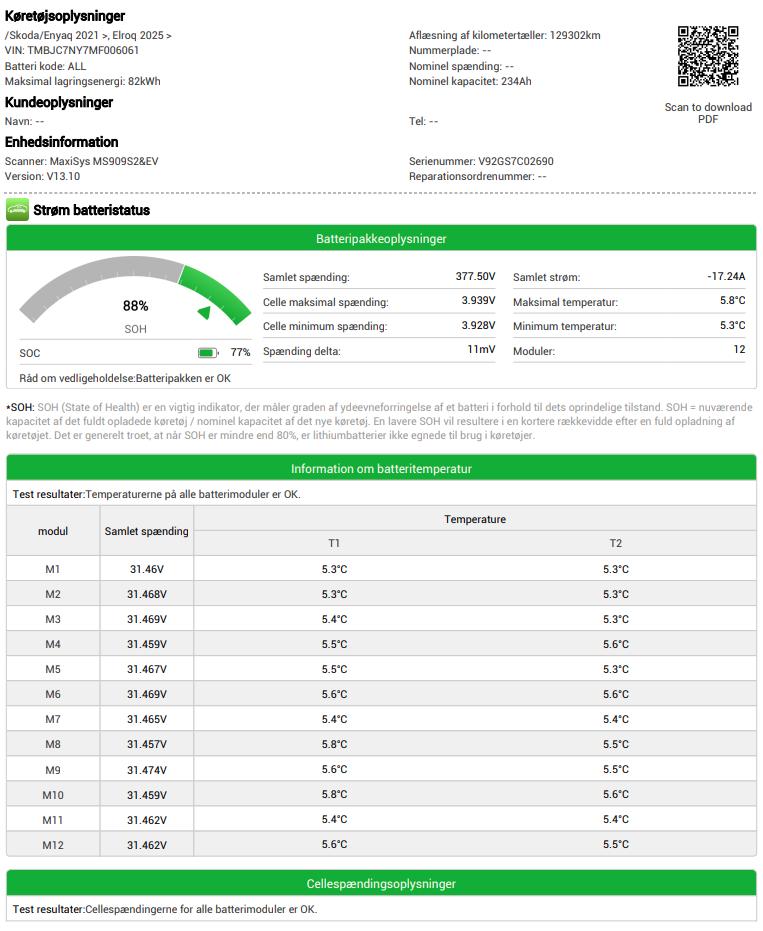Click the green pointer arrow on SOH gauge
Screen dimensions: 763x931
click(204, 313)
